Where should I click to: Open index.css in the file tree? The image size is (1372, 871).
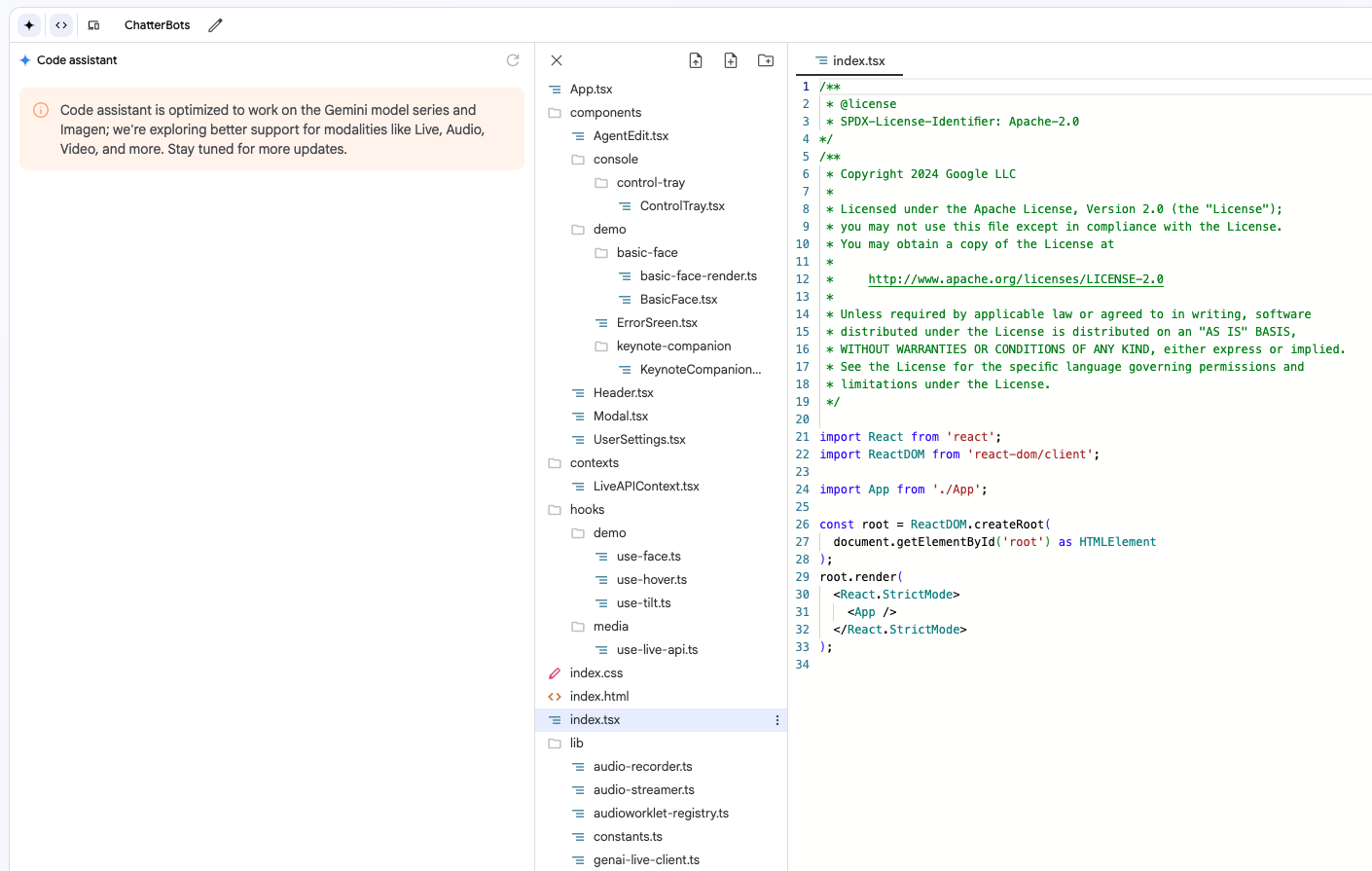(596, 673)
